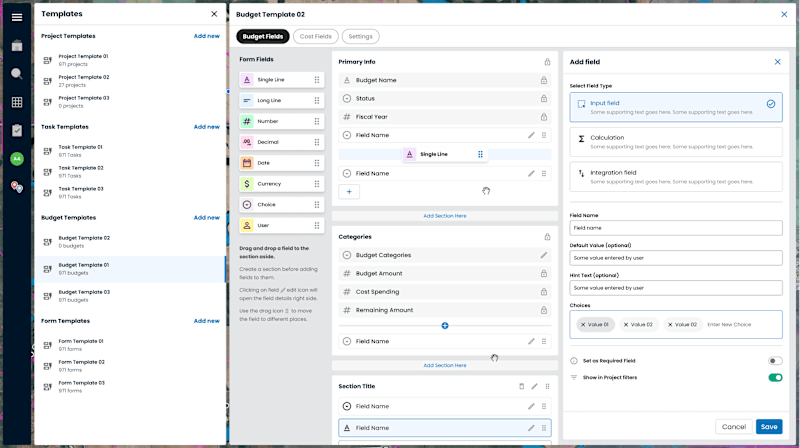Click the pencil icon on Section Title
This screenshot has width=800, height=448.
tap(534, 386)
